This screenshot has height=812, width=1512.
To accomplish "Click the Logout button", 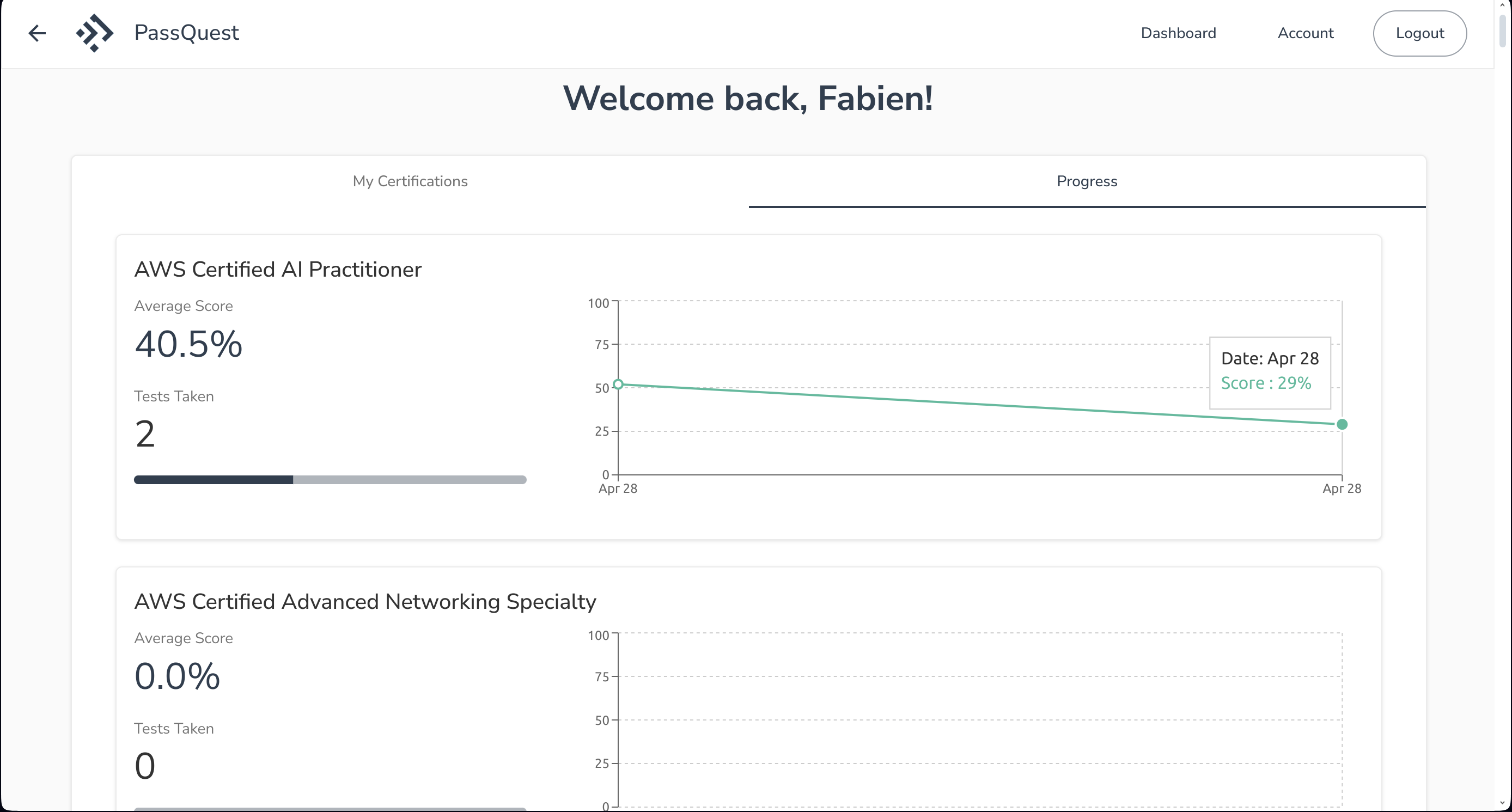I will pyautogui.click(x=1419, y=33).
